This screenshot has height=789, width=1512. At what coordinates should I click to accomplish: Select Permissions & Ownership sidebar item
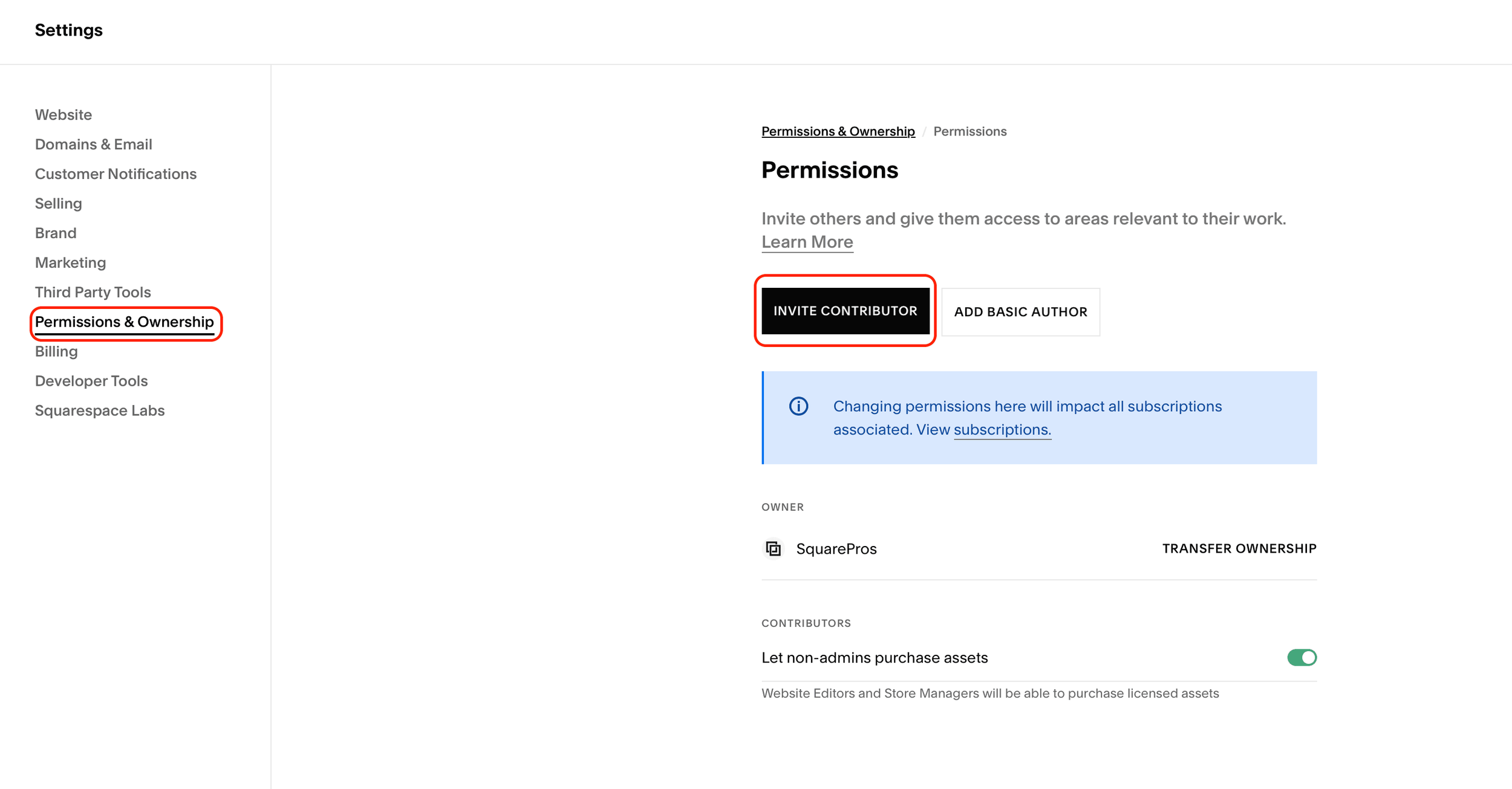coord(124,322)
